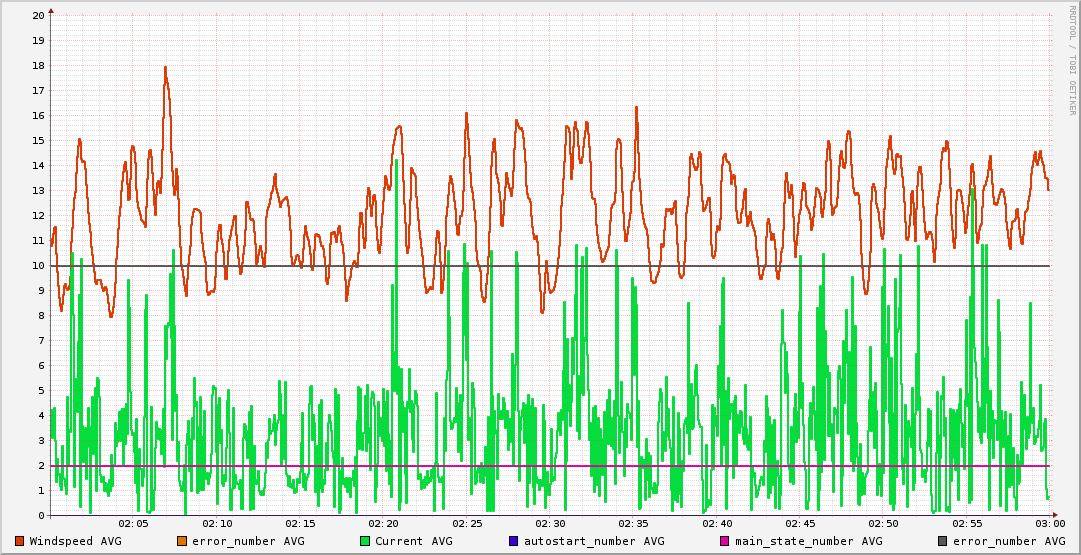This screenshot has height=555, width=1081.
Task: Select the 'autostart_number AVG' legend label
Action: [594, 541]
